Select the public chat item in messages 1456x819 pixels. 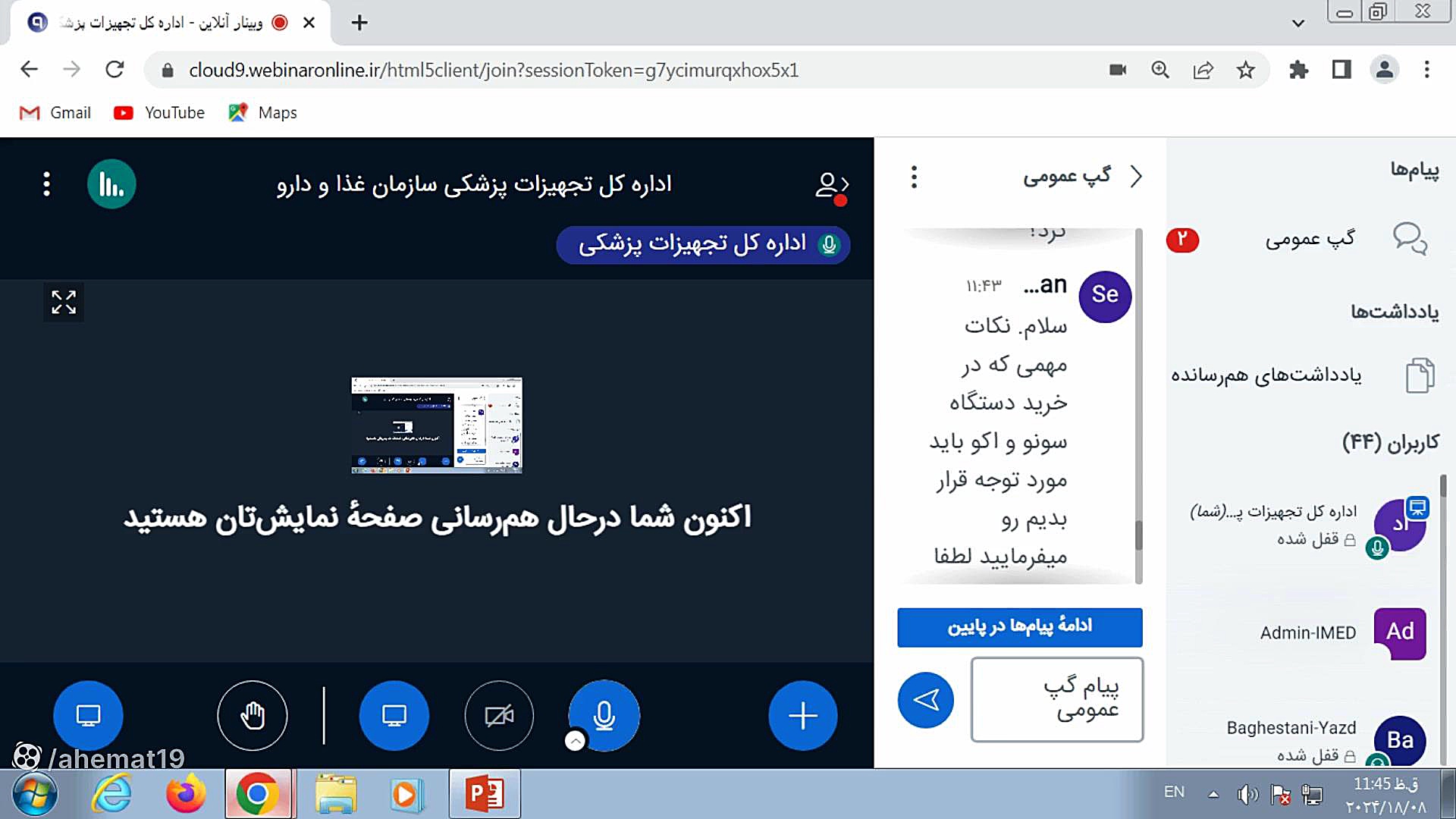pyautogui.click(x=1310, y=239)
